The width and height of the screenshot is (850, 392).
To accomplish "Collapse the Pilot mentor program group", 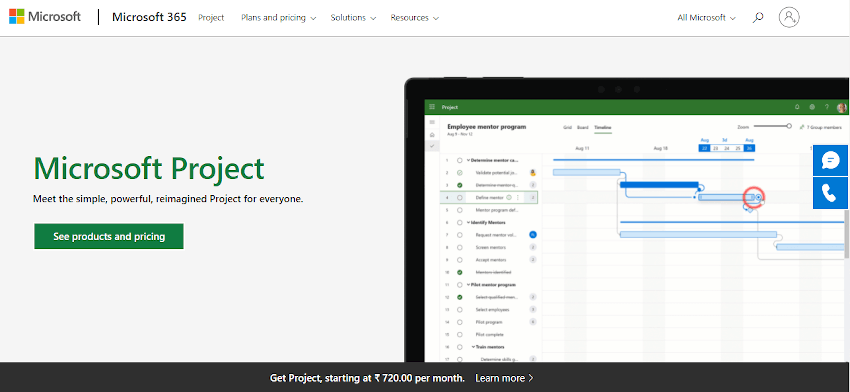I will point(468,285).
